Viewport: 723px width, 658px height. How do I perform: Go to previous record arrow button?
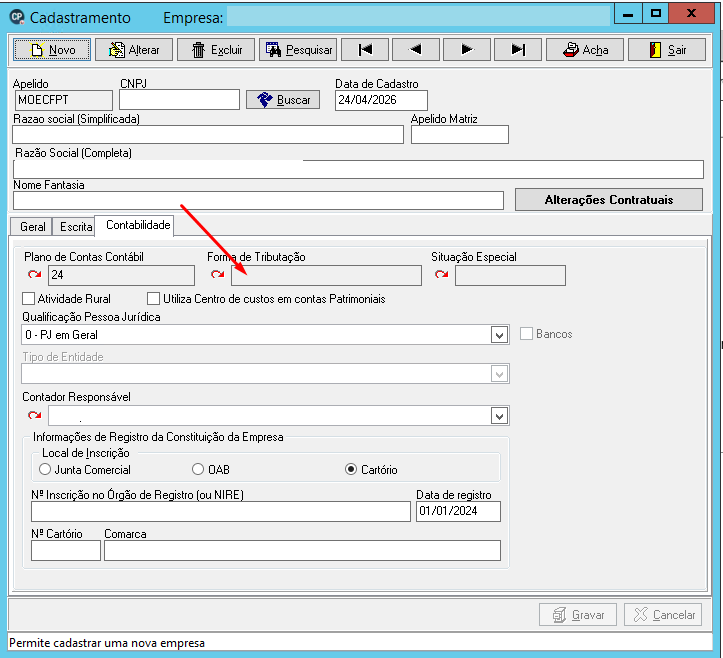(415, 49)
